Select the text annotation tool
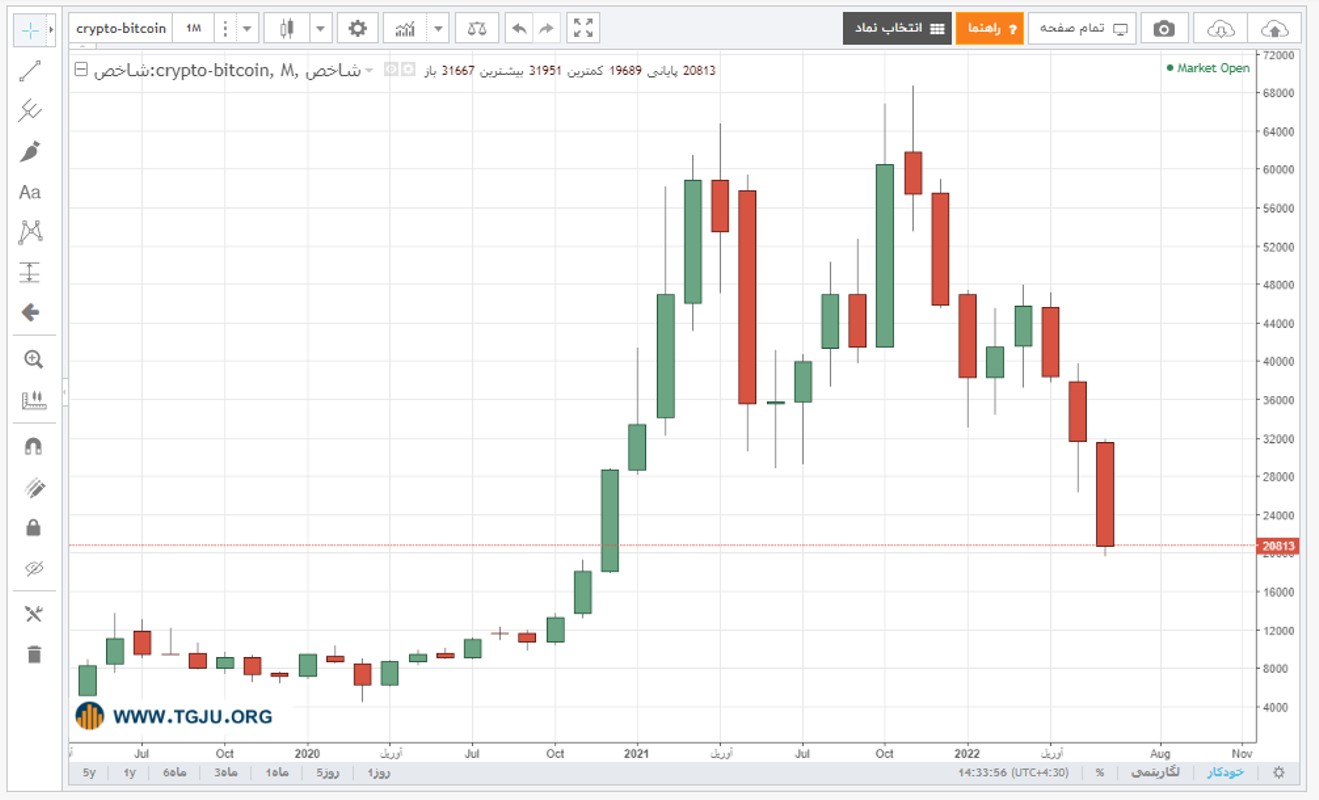The height and width of the screenshot is (800, 1319). [x=30, y=192]
